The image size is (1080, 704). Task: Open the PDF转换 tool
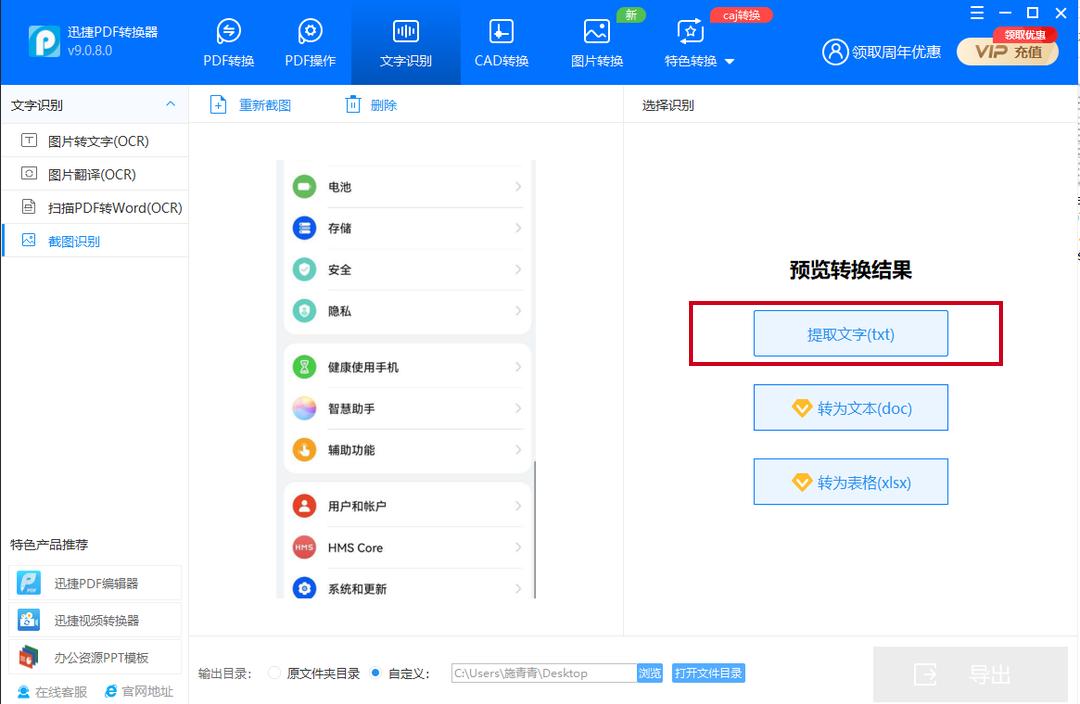228,42
